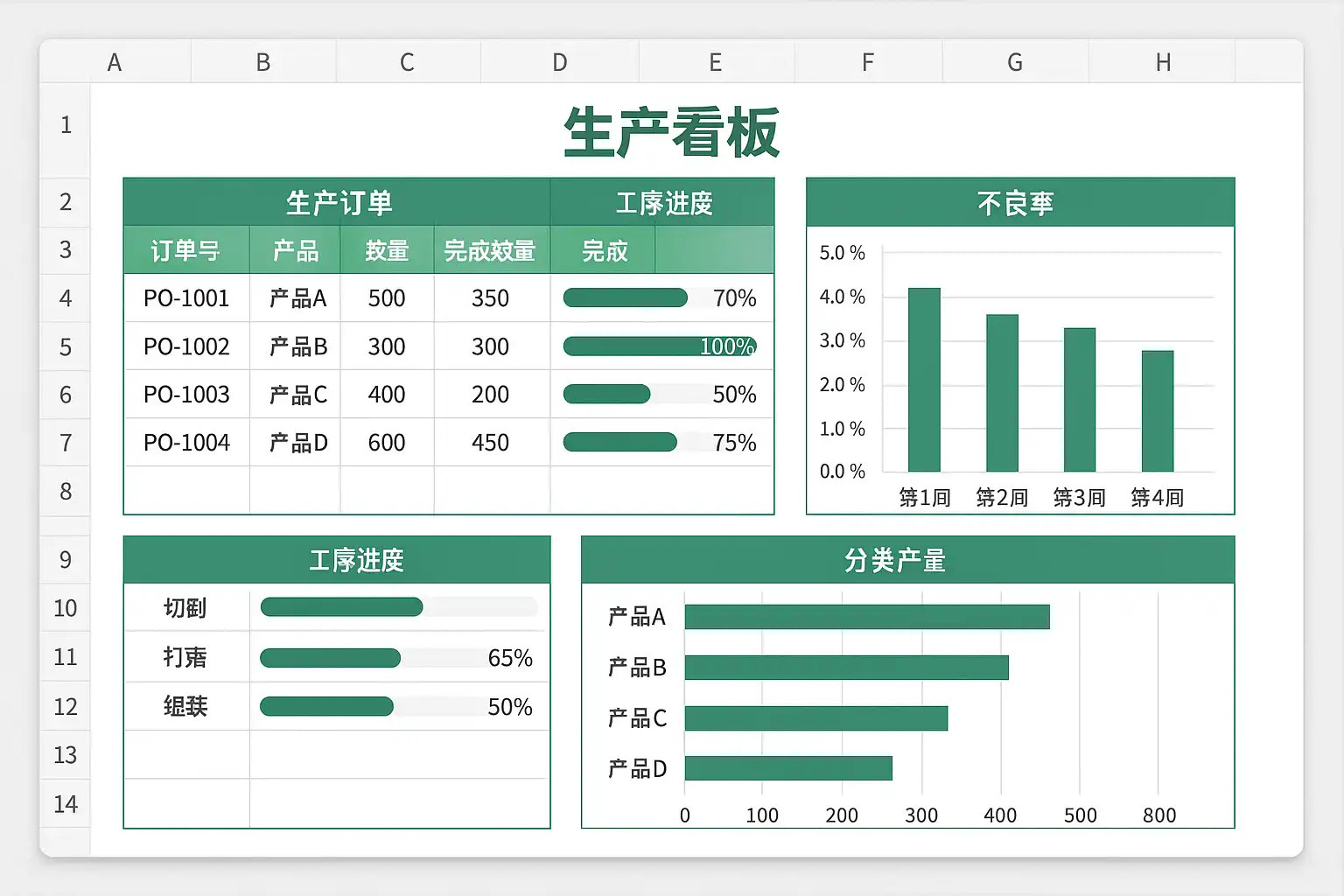Click the 不良率 chart header

pyautogui.click(x=1020, y=203)
